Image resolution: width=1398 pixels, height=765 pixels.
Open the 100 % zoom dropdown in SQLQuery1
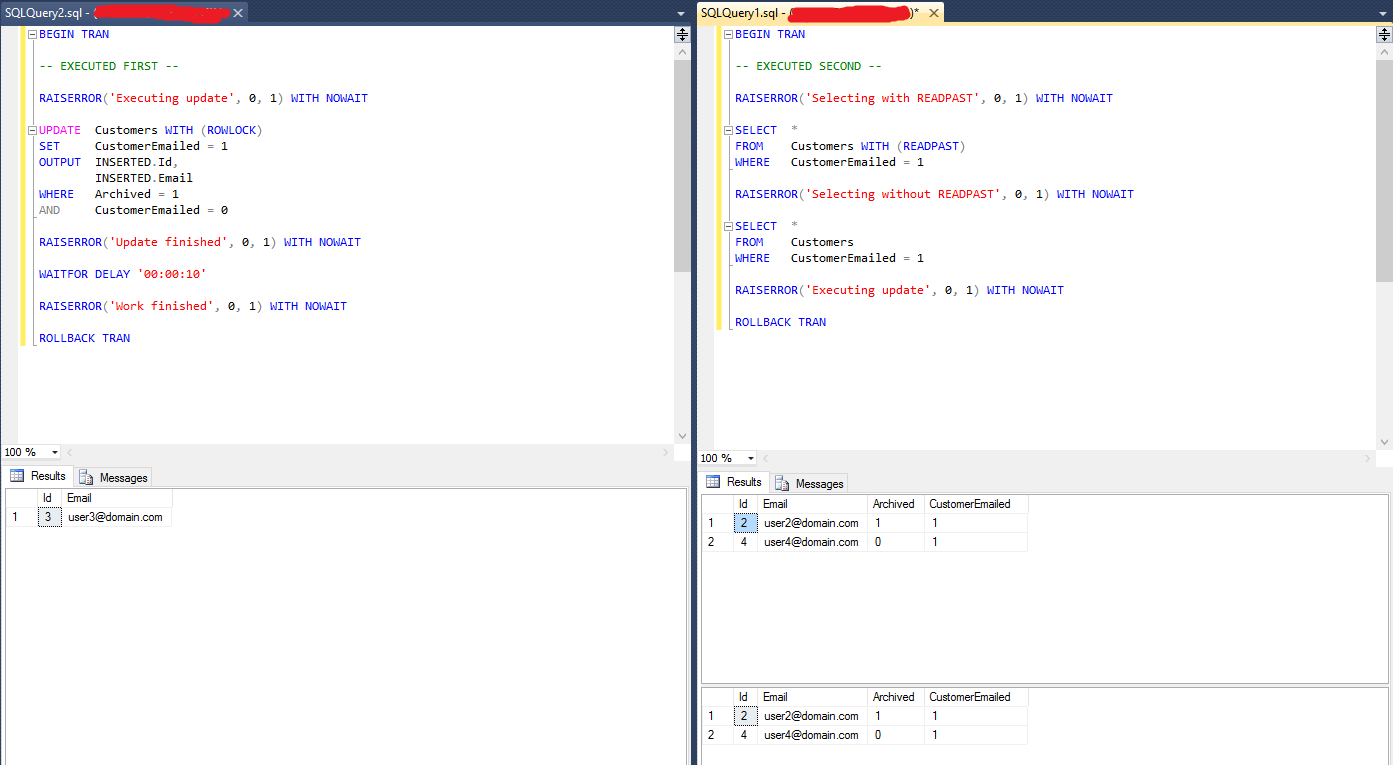tap(751, 458)
